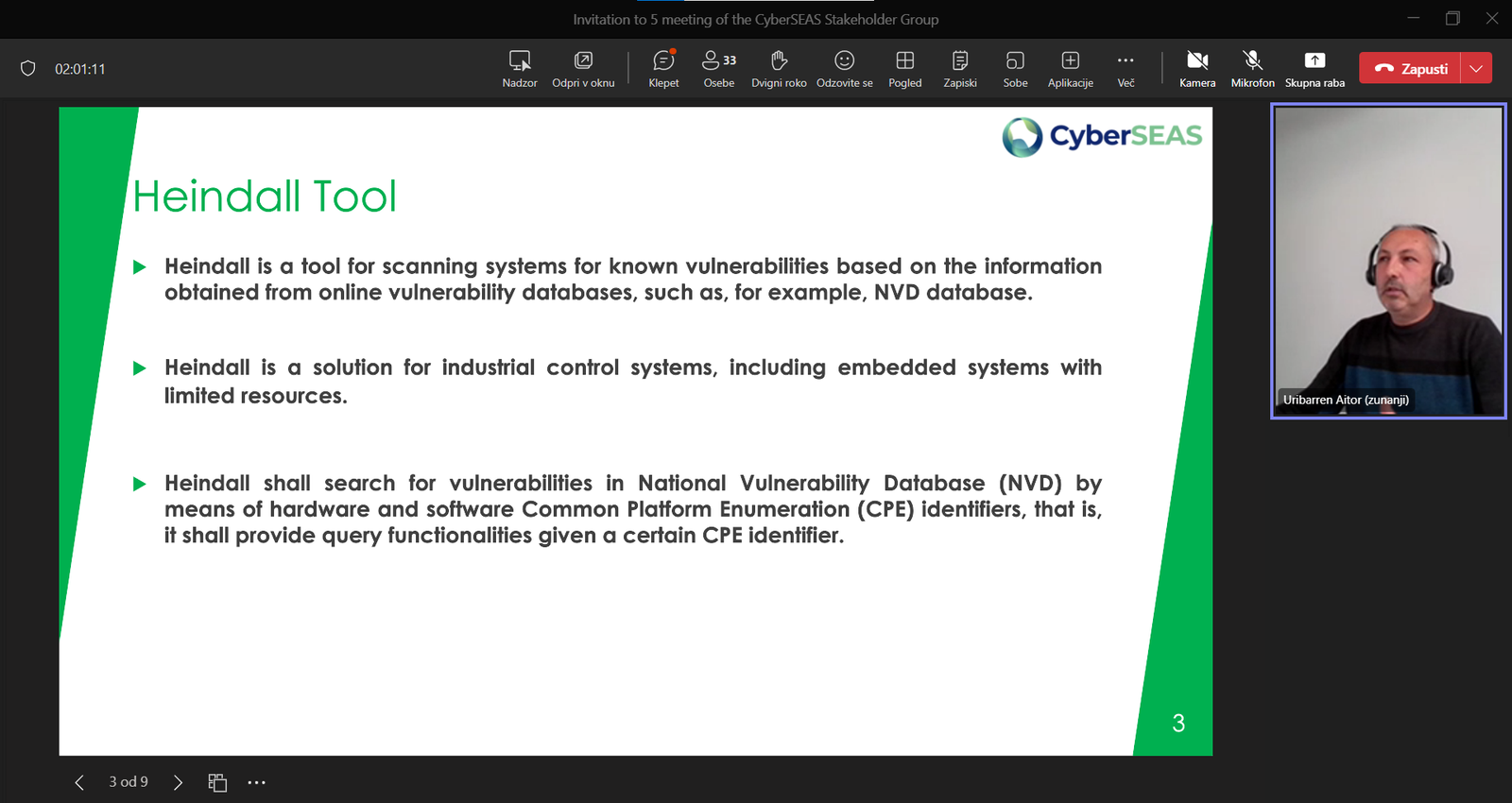Select Uribarren Aitor video thumbnail
The width and height of the screenshot is (1512, 803).
click(x=1388, y=261)
